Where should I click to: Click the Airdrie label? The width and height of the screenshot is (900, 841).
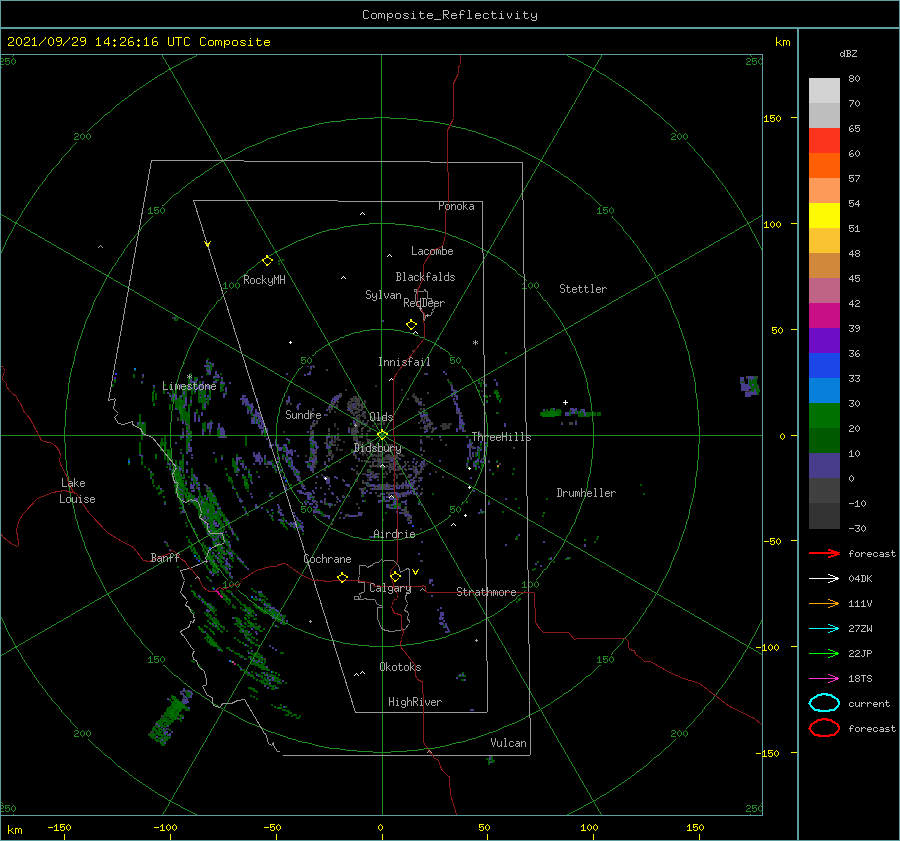coord(394,534)
